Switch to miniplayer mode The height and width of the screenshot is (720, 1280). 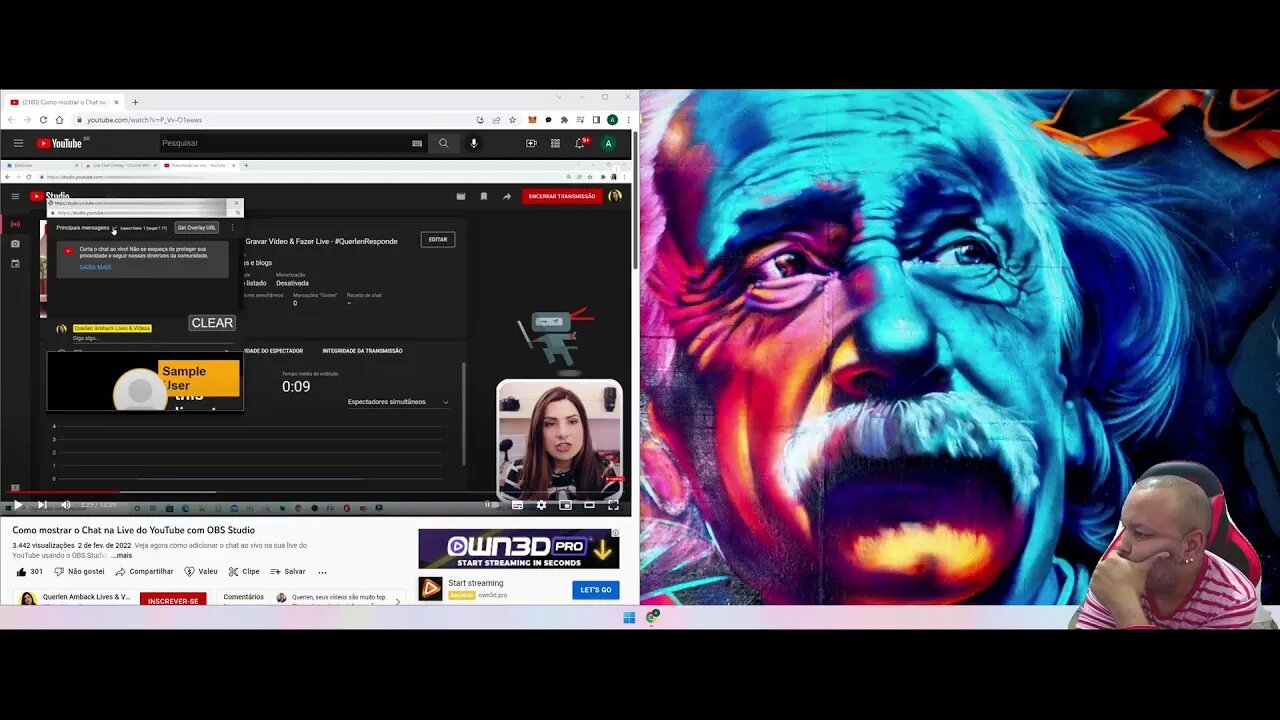565,505
